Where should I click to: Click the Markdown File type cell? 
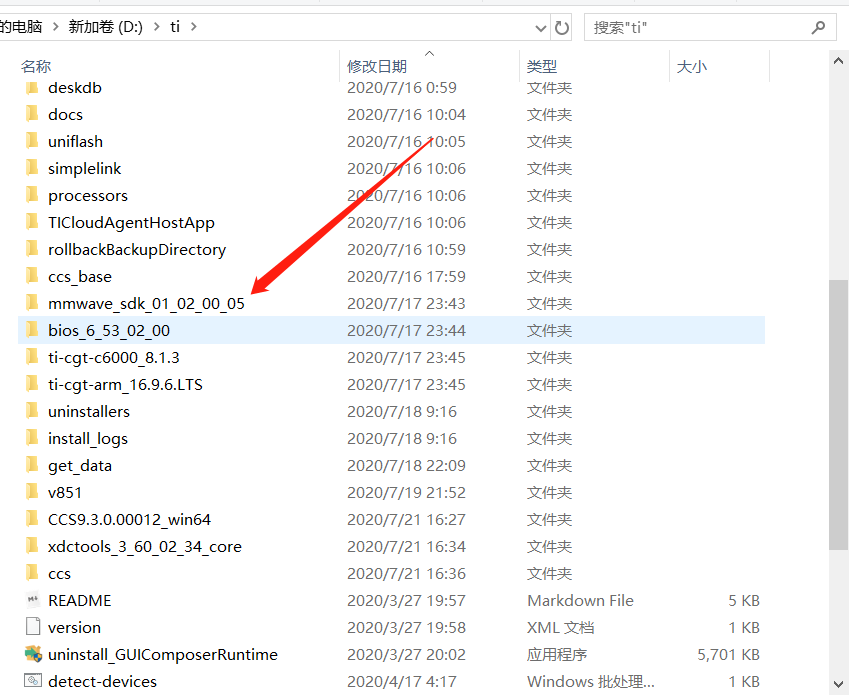(x=580, y=601)
